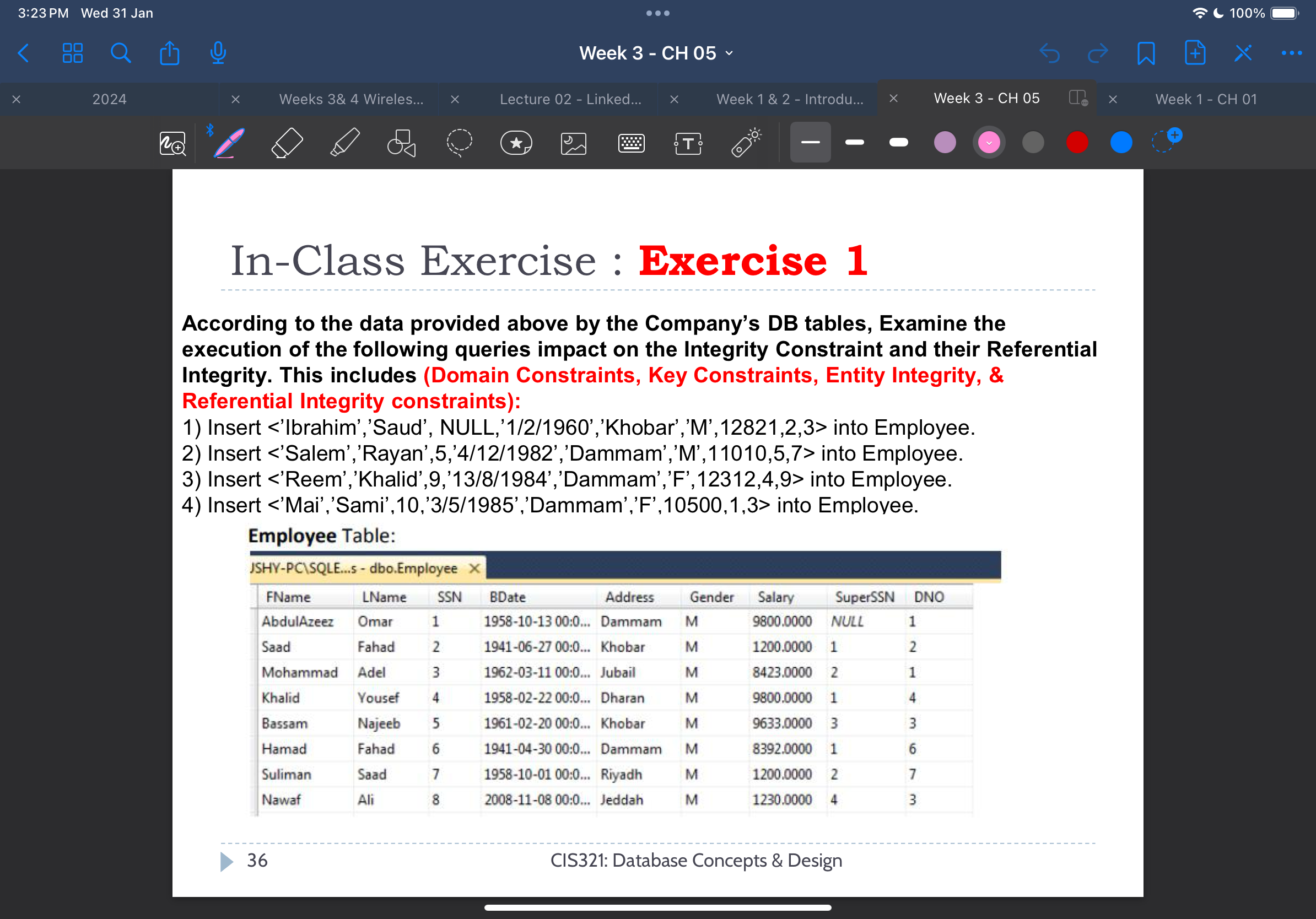Select the Eraser tool
The width and height of the screenshot is (1316, 919).
(287, 143)
